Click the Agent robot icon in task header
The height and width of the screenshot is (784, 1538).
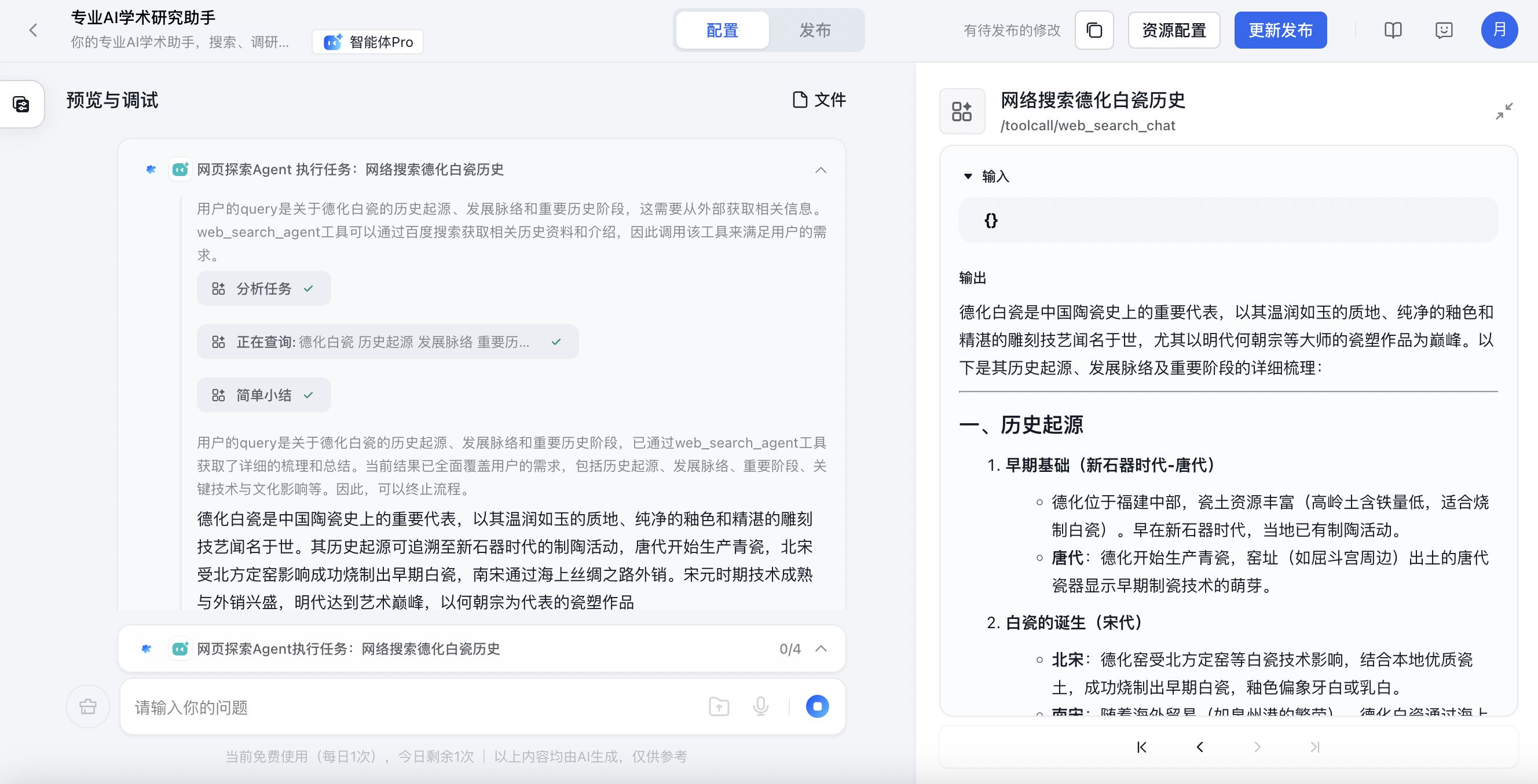point(180,170)
